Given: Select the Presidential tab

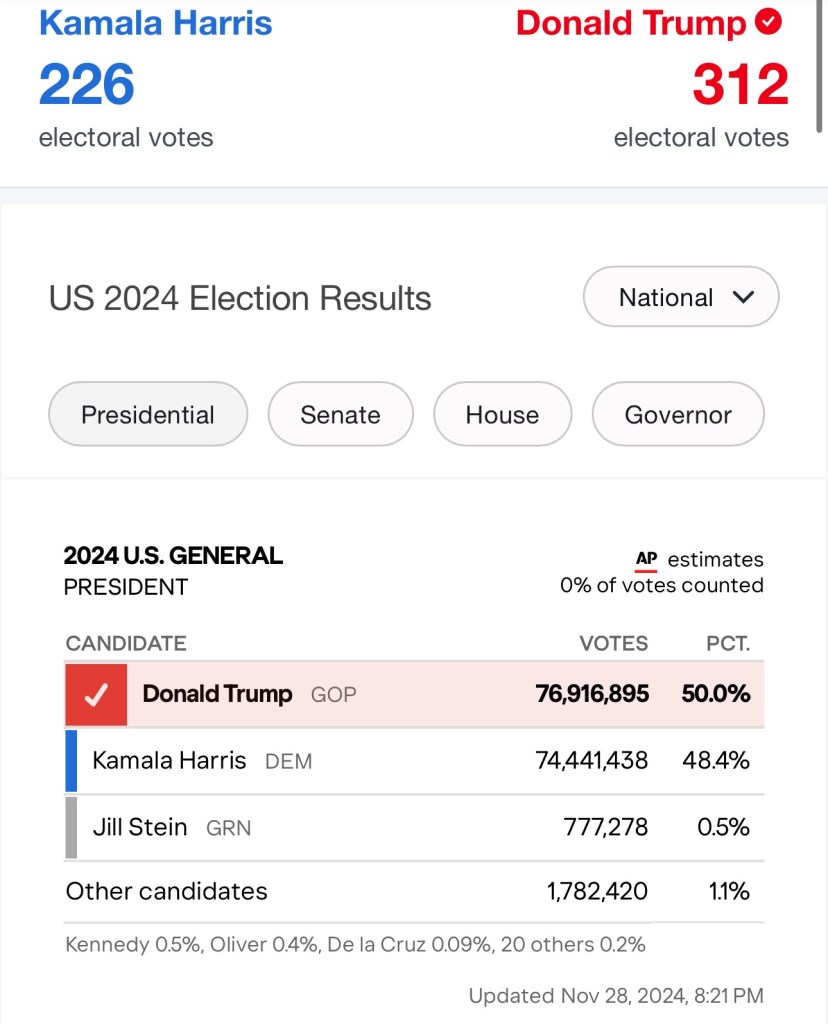Looking at the screenshot, I should click(148, 414).
